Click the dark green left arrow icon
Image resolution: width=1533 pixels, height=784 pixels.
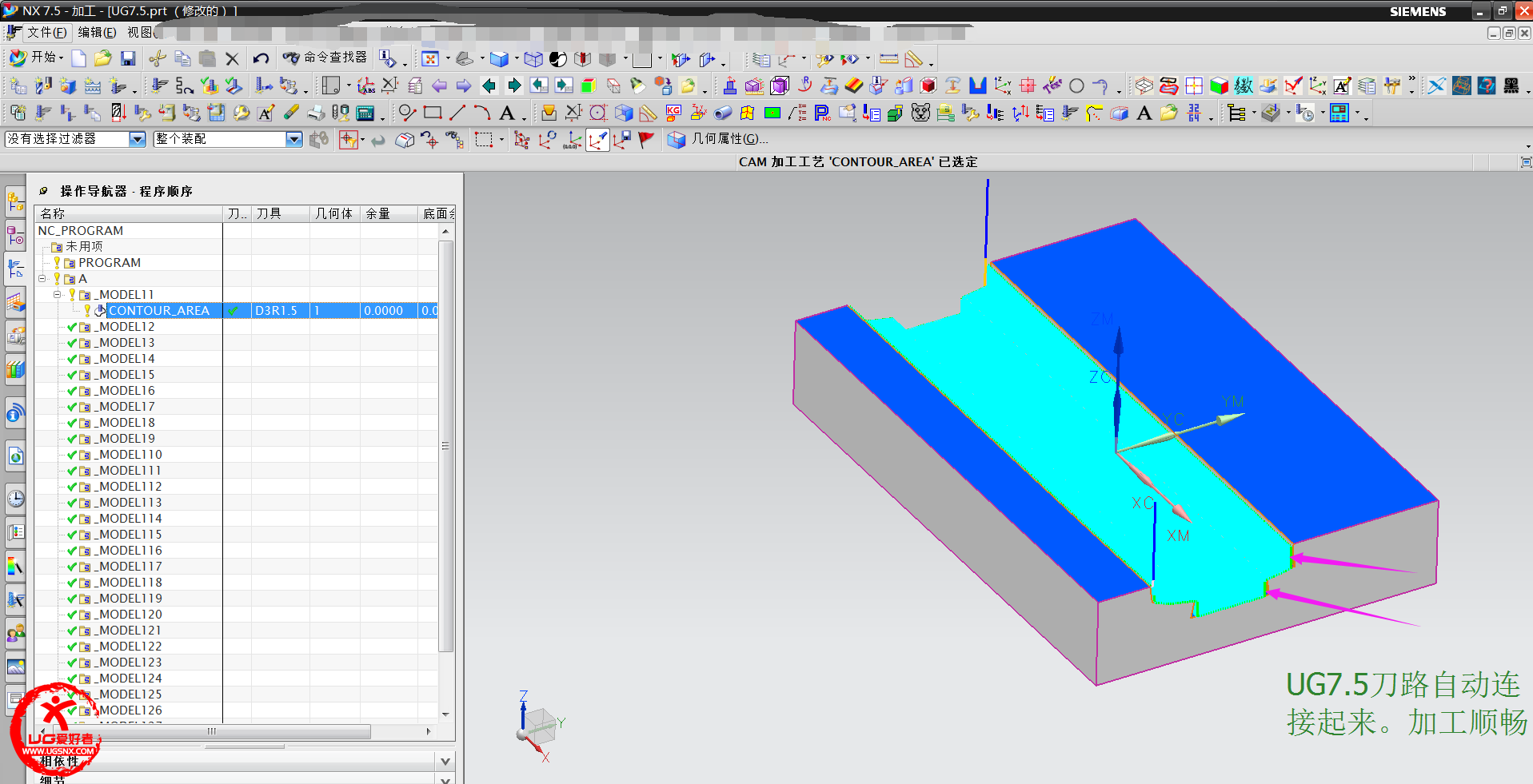point(489,86)
